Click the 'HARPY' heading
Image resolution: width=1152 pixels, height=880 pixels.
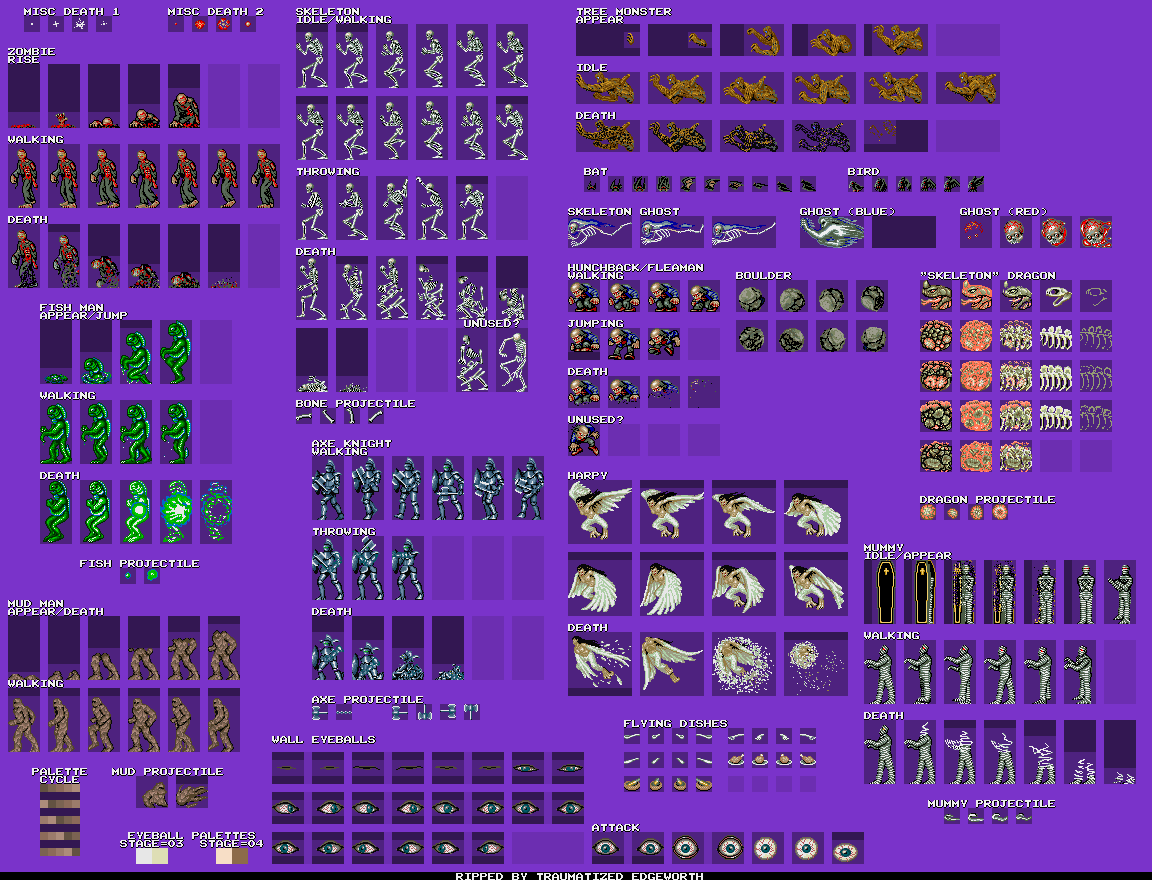point(588,475)
